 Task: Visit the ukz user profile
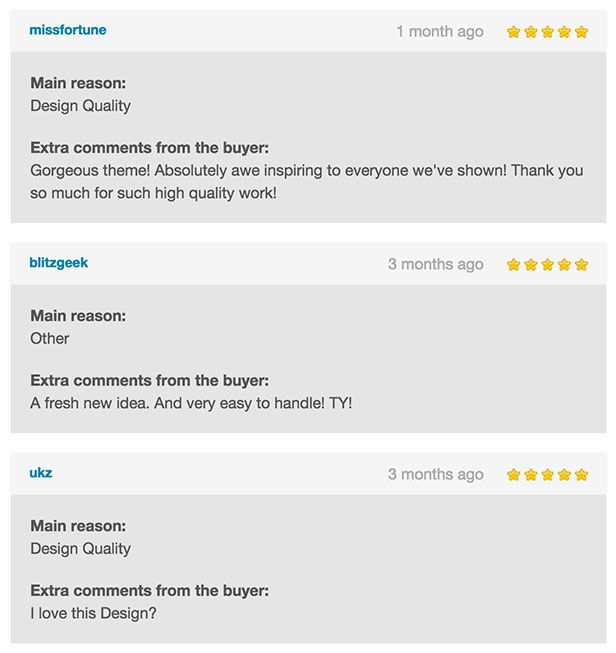click(41, 473)
